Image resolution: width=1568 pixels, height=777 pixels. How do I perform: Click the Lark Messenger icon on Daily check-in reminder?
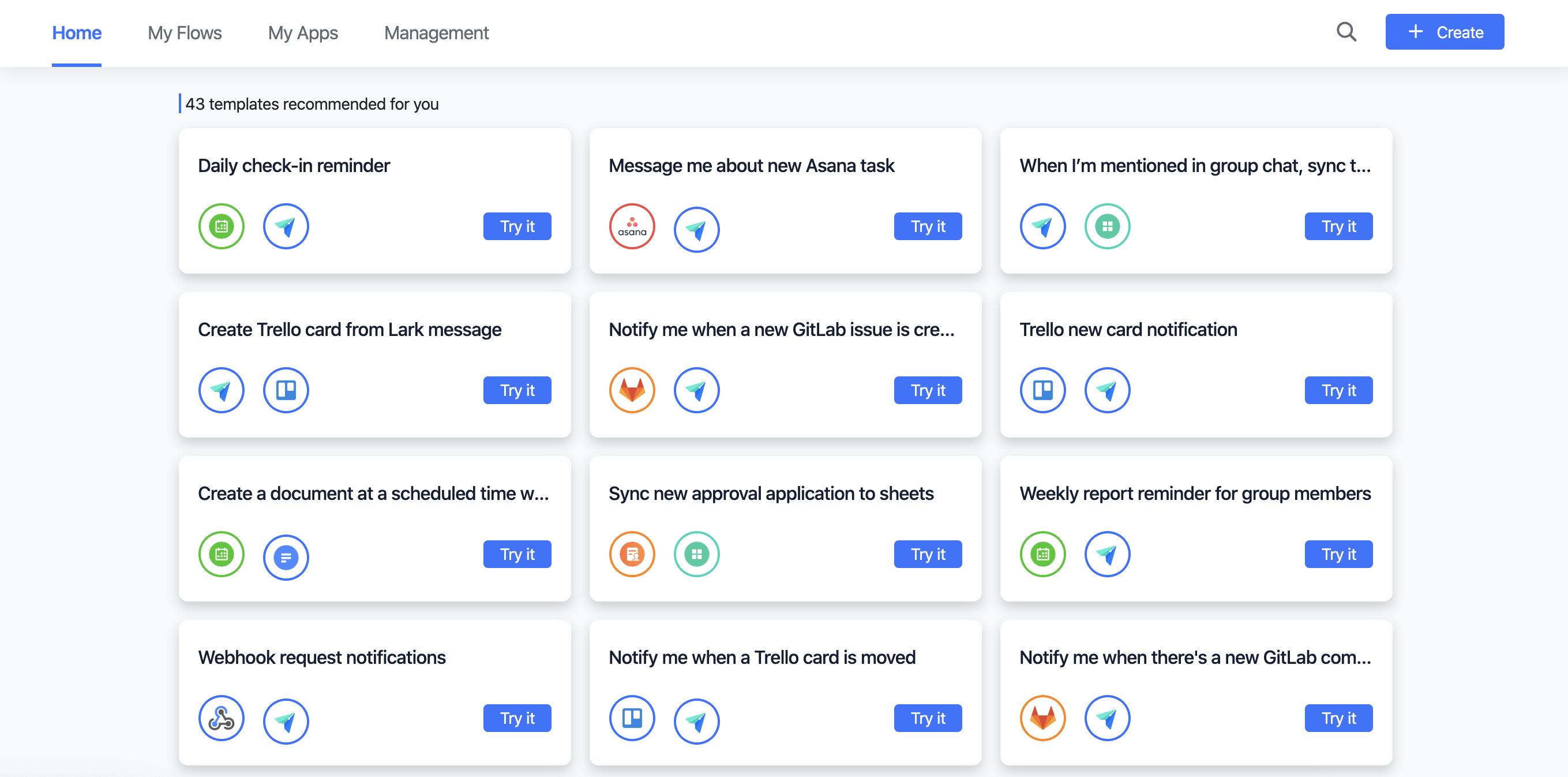tap(286, 226)
